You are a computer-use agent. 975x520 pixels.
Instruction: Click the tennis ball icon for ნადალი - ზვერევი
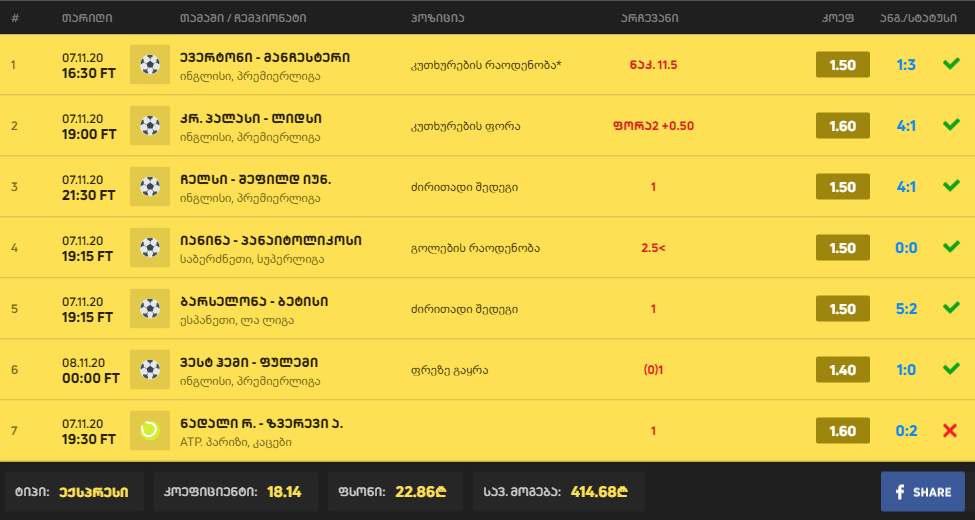(x=150, y=430)
